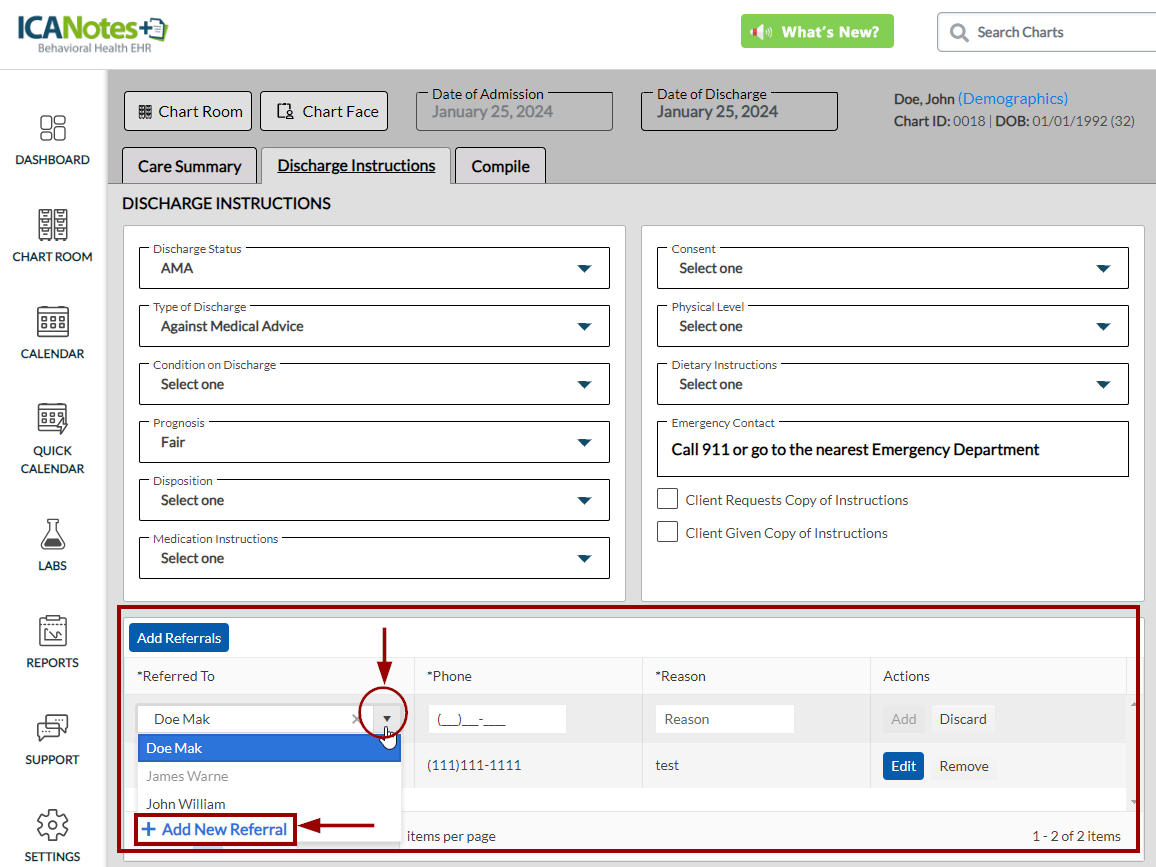This screenshot has width=1156, height=867.
Task: Open Reports from the sidebar
Action: (x=52, y=631)
